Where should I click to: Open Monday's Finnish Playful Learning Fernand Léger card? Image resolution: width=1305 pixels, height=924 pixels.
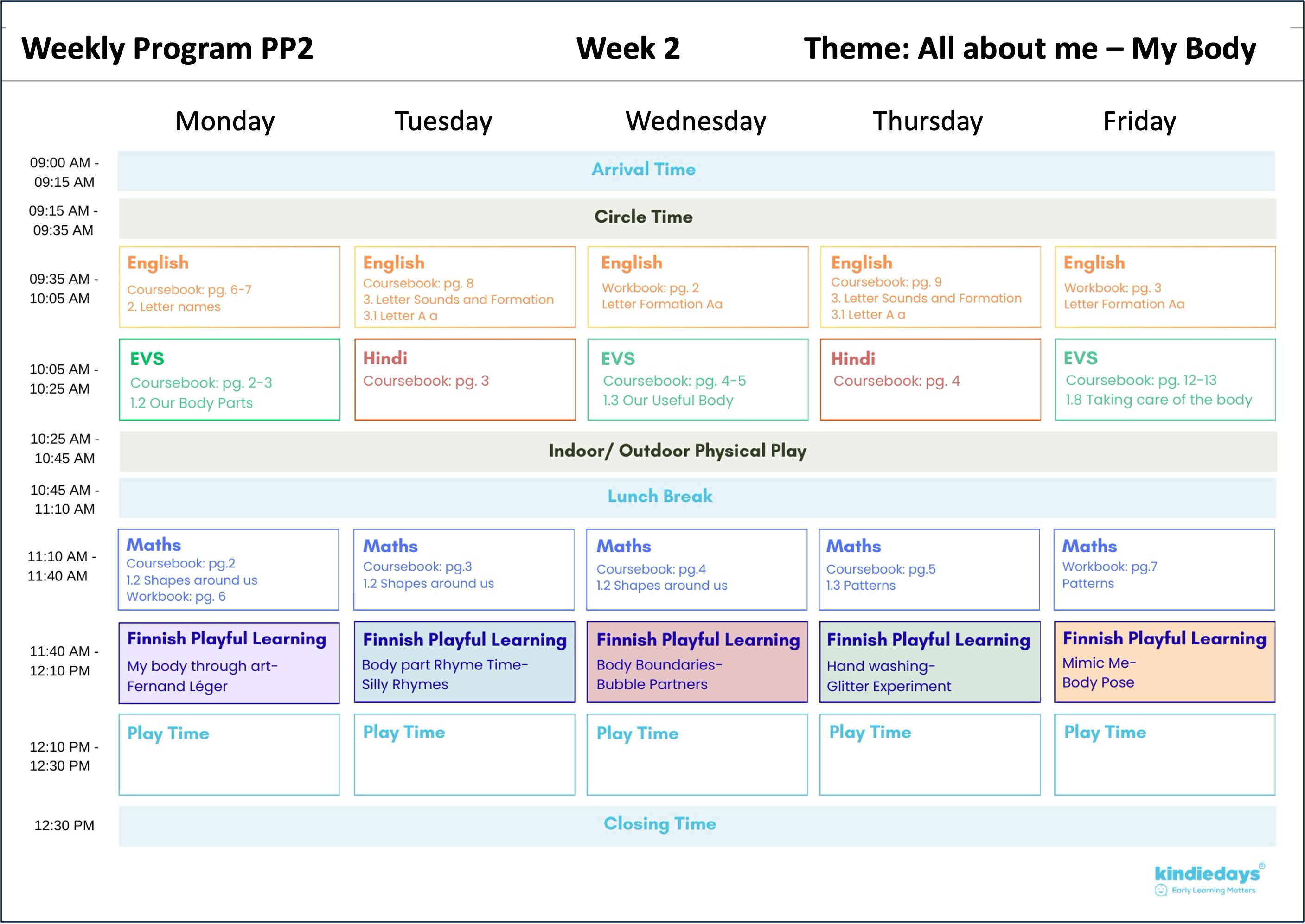tap(229, 663)
